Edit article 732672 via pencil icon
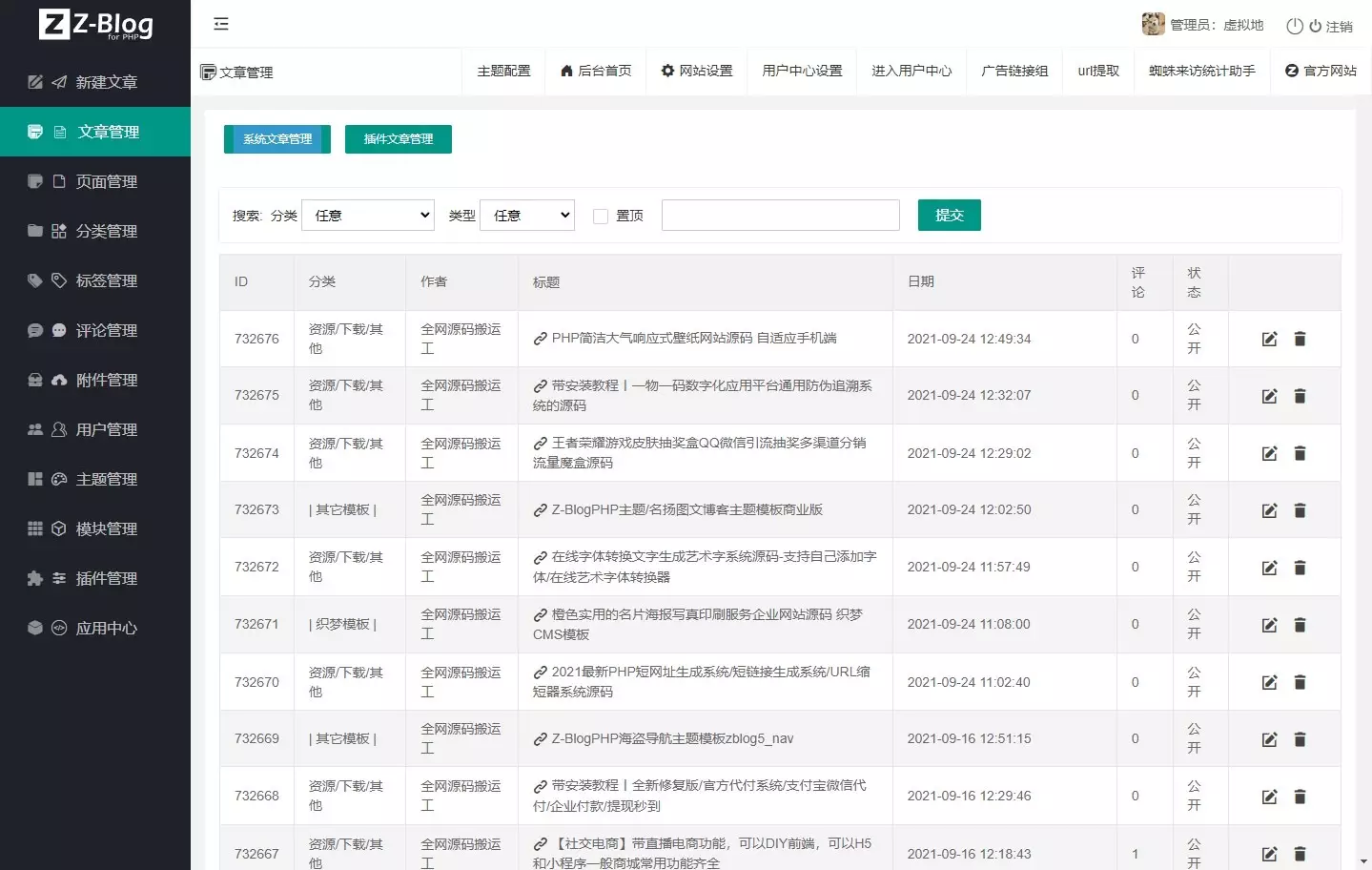This screenshot has width=1372, height=870. (1269, 568)
